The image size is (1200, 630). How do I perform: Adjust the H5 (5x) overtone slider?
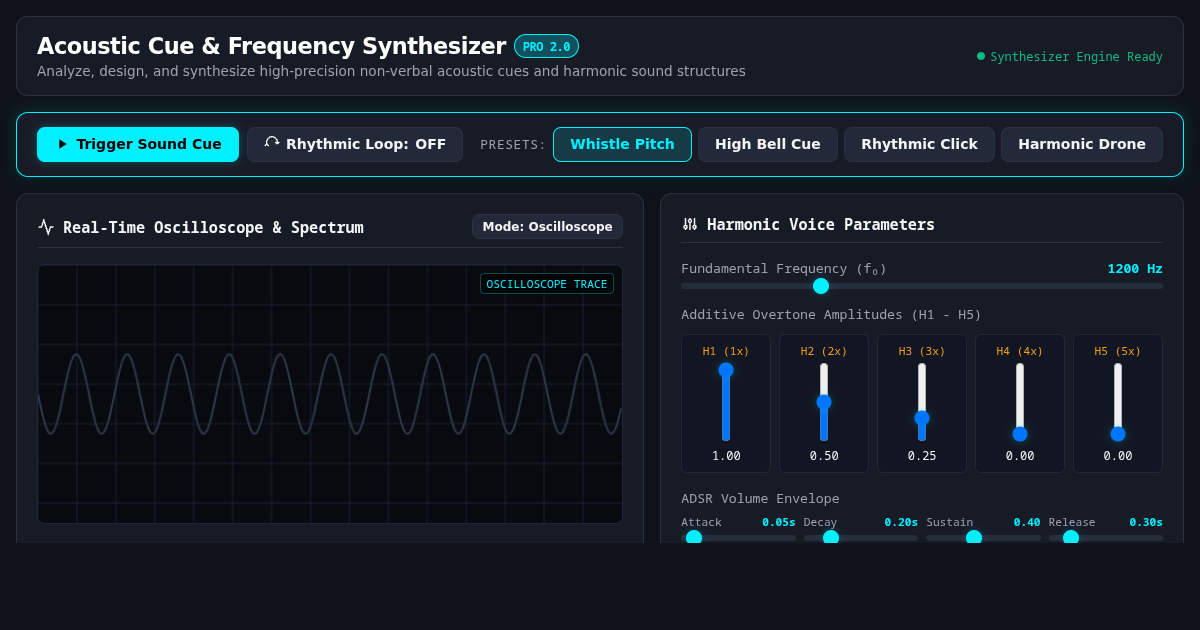coord(1118,402)
